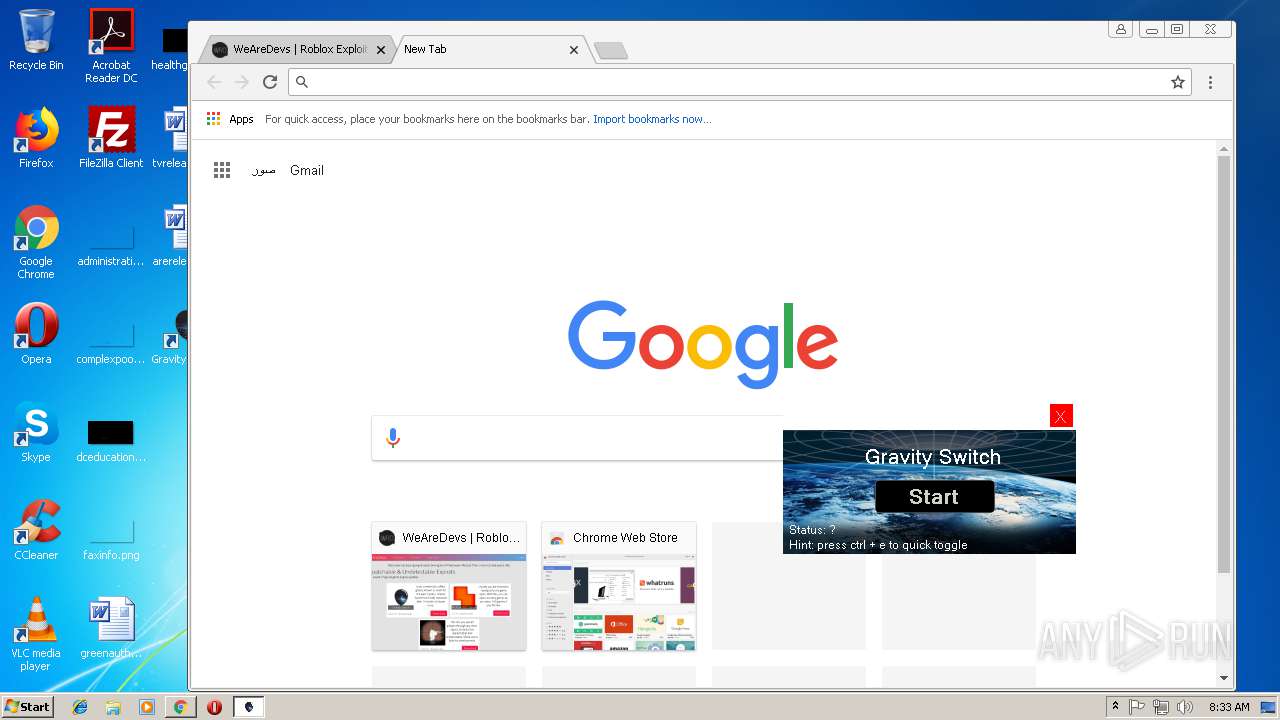Viewport: 1280px width, 720px height.
Task: Open Windows Explorer from taskbar
Action: (x=113, y=707)
